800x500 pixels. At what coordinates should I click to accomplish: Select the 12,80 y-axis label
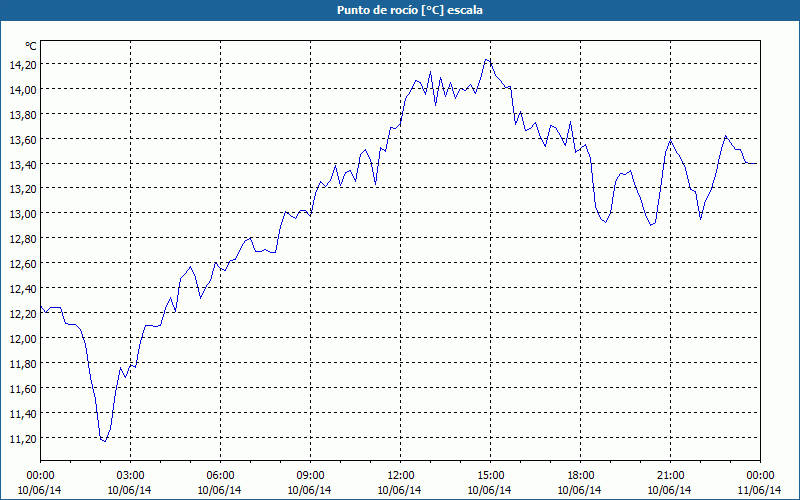[x=23, y=239]
